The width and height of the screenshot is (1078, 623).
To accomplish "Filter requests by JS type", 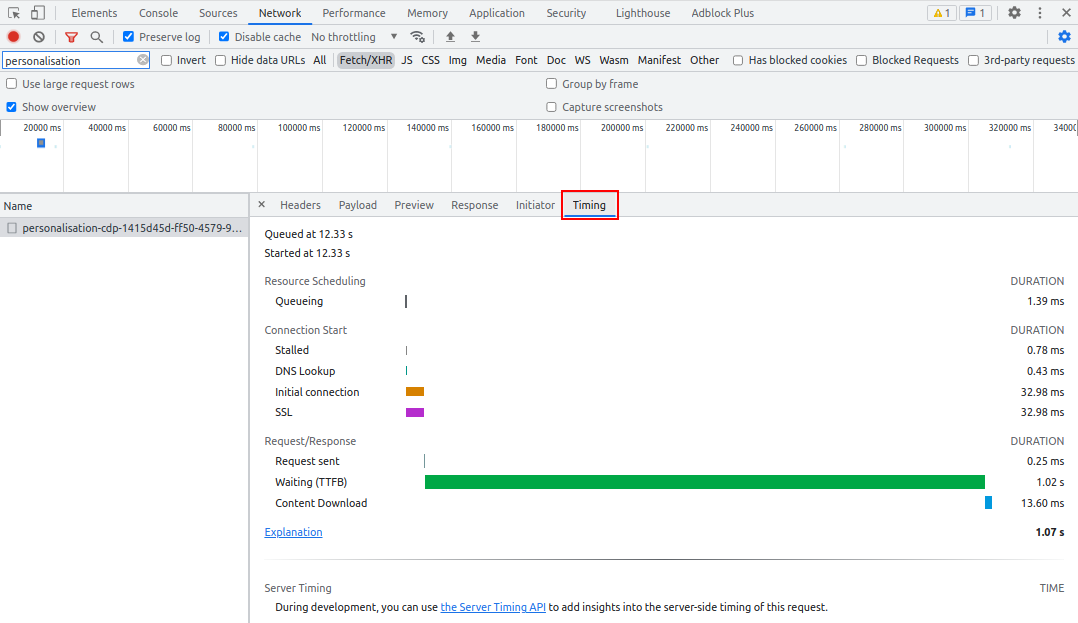I will click(407, 61).
